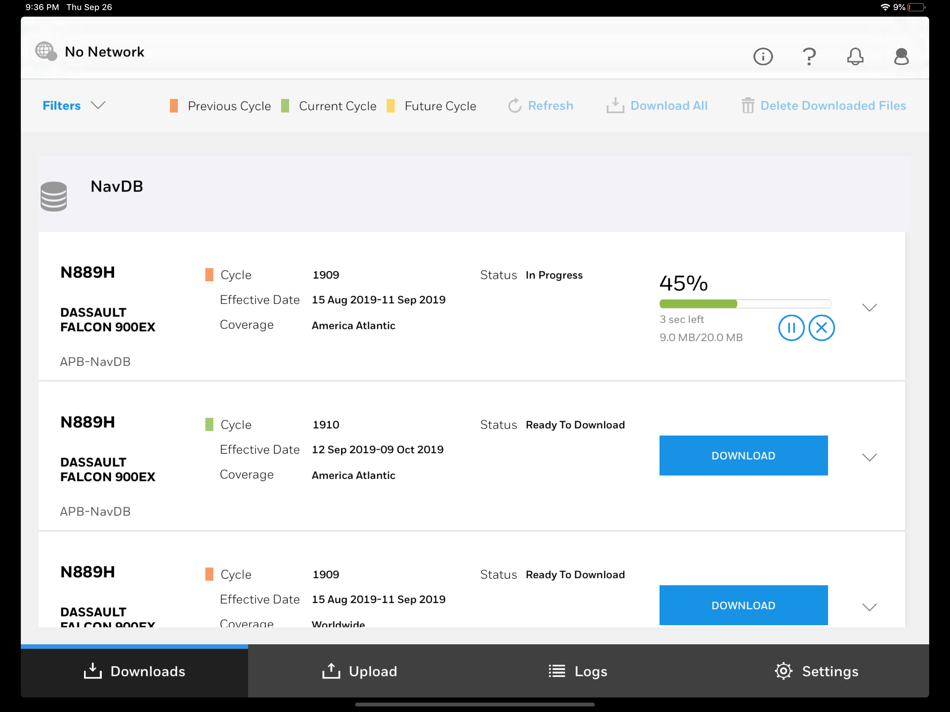Click the trash can delete icon

pyautogui.click(x=748, y=105)
